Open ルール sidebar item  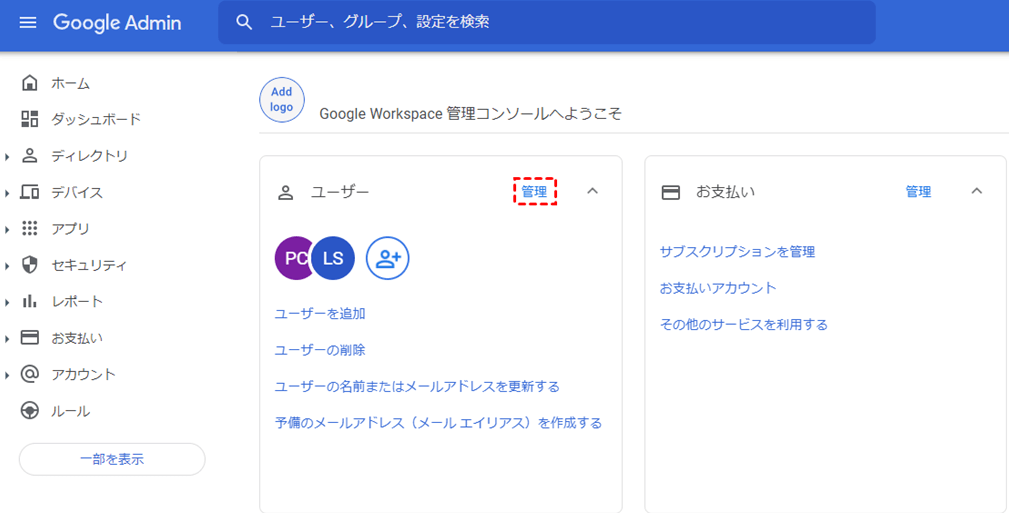tap(71, 411)
